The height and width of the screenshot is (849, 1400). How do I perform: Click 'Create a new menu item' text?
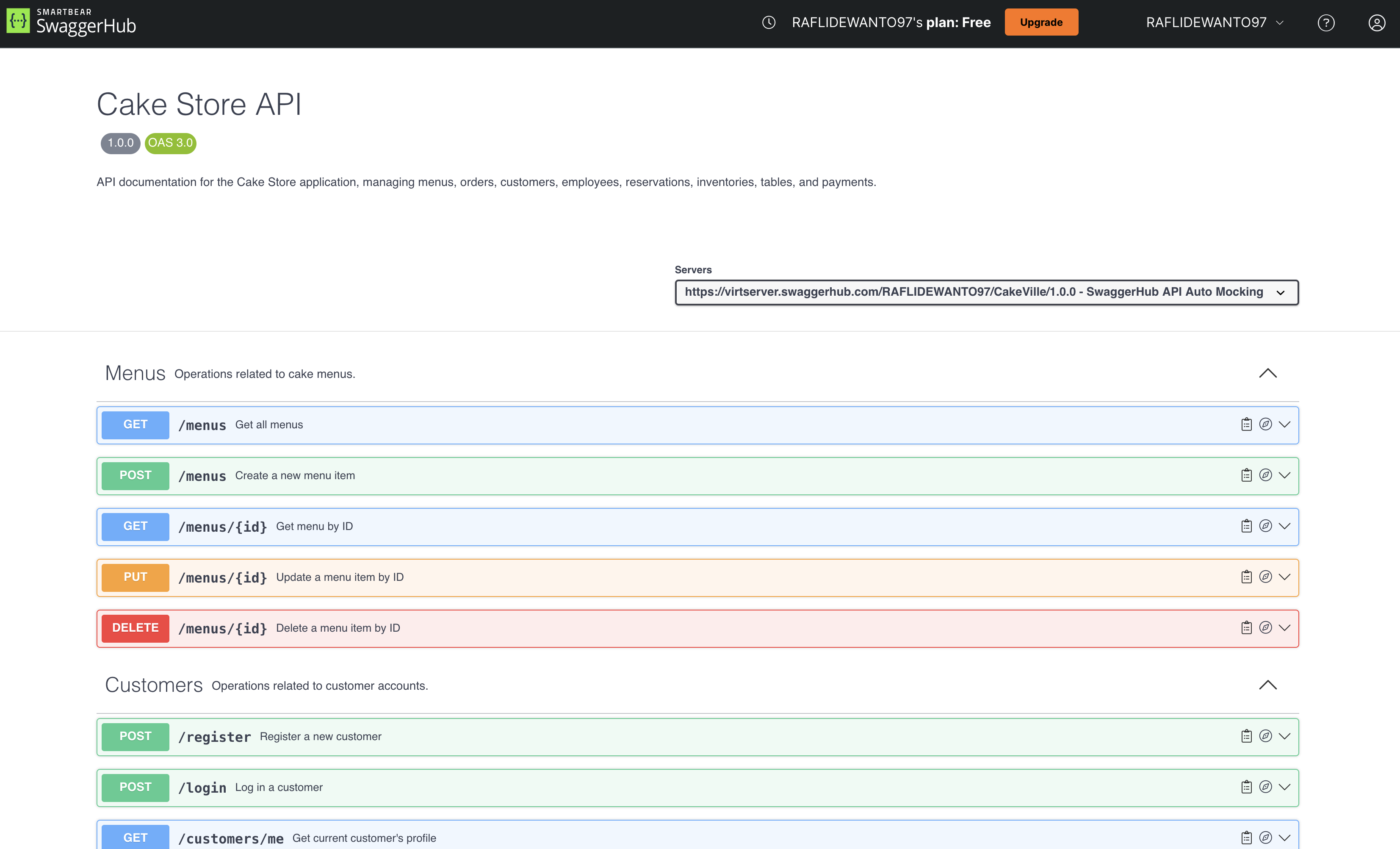295,476
